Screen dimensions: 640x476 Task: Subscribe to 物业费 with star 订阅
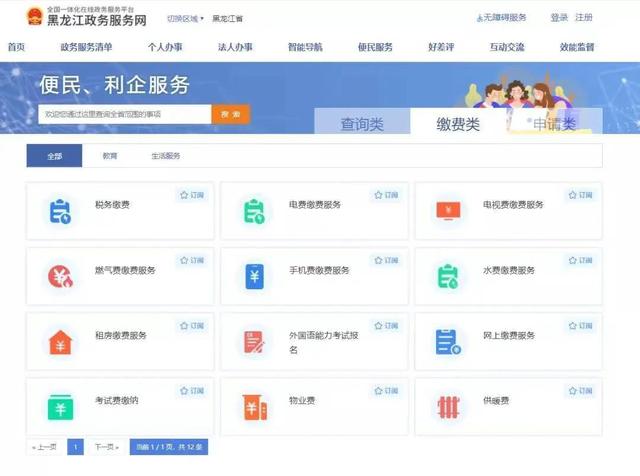[x=386, y=391]
